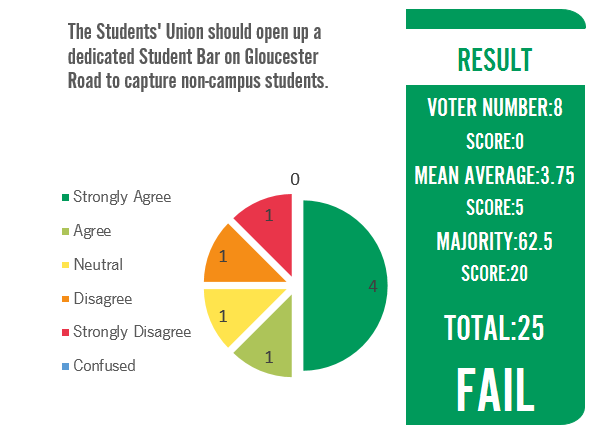
Task: Select the light green Agree legend marker
Action: point(66,232)
